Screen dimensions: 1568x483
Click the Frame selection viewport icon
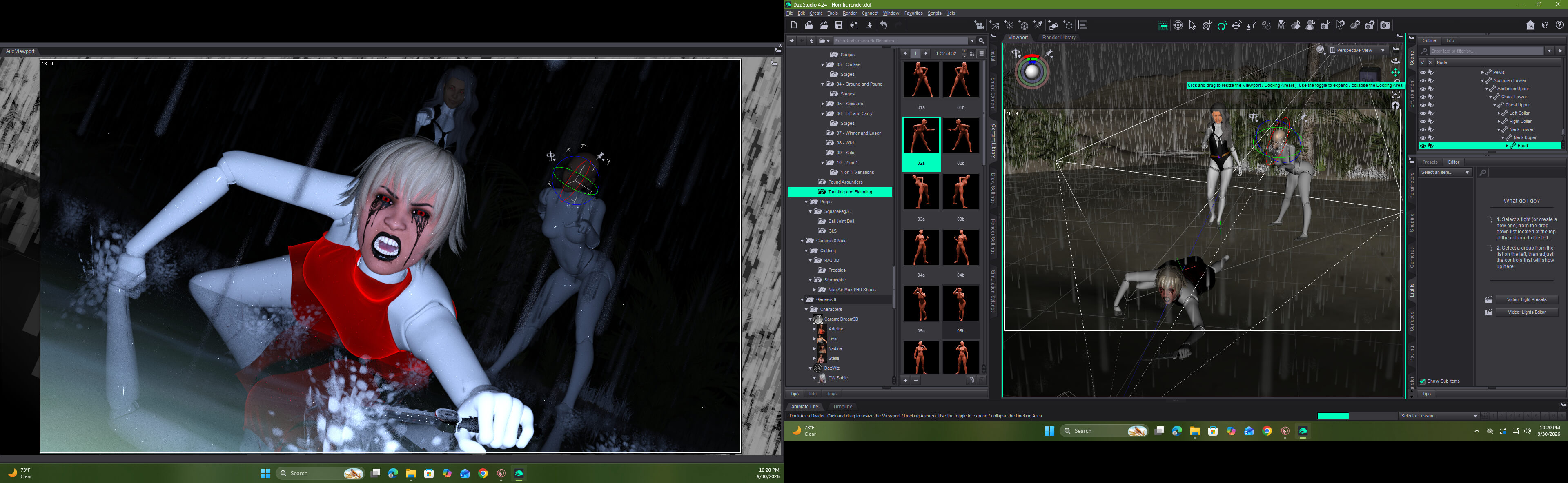(1396, 95)
